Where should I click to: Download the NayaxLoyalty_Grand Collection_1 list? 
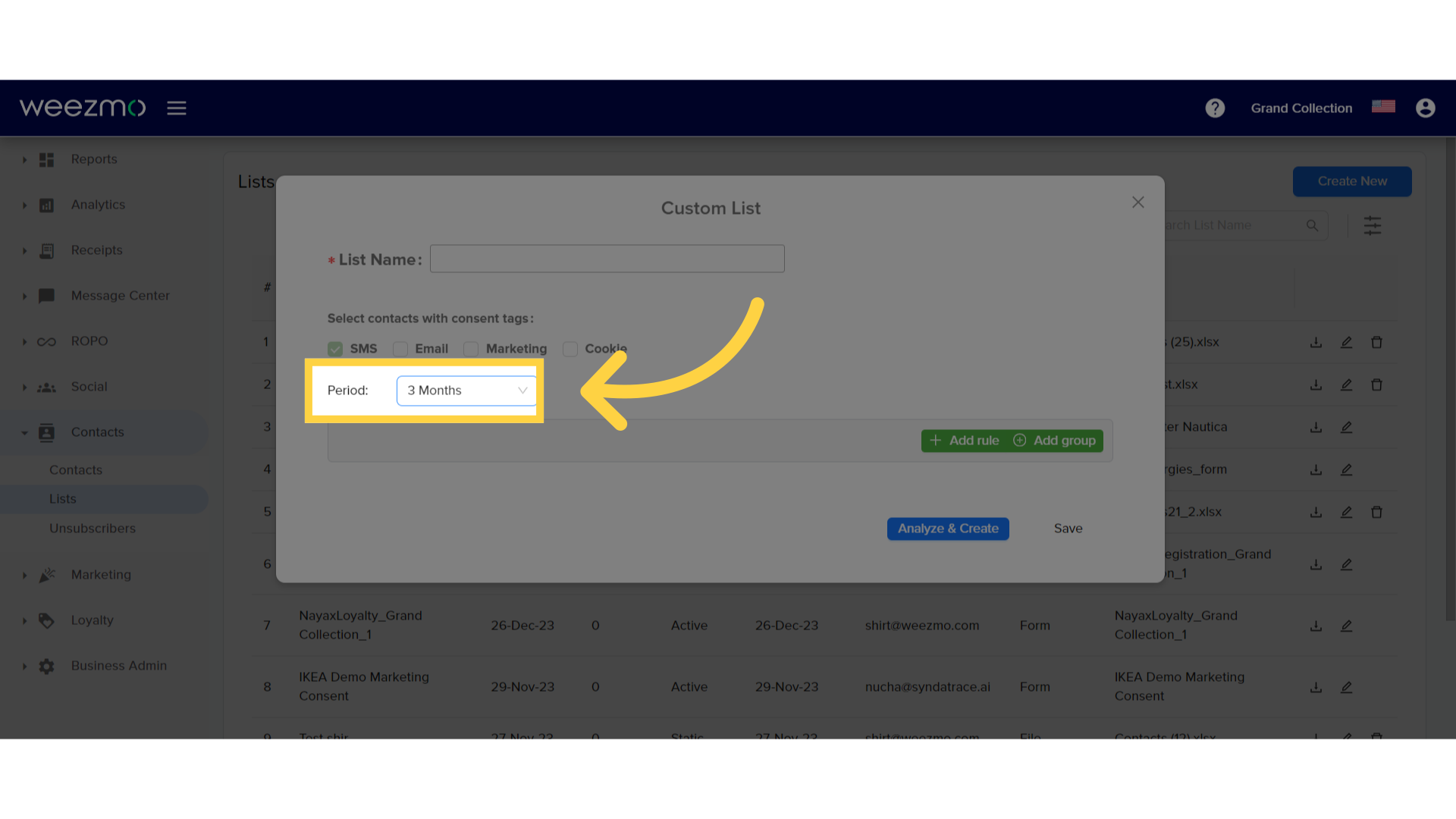1316,626
